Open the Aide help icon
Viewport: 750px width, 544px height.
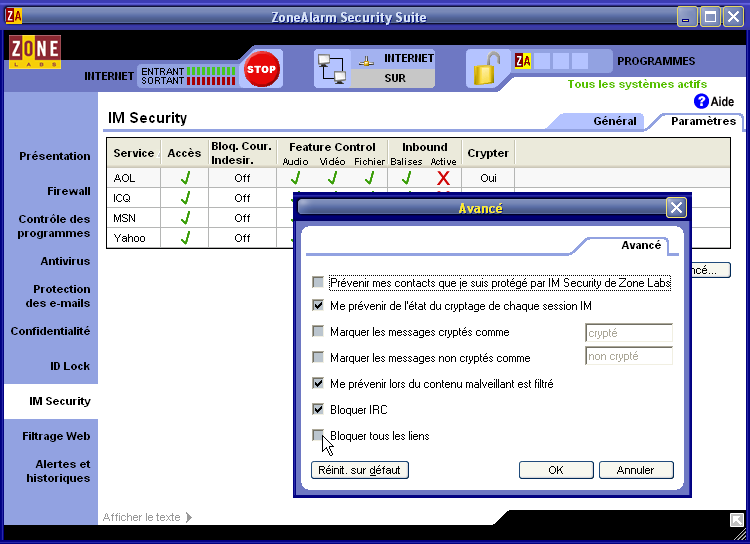701,101
